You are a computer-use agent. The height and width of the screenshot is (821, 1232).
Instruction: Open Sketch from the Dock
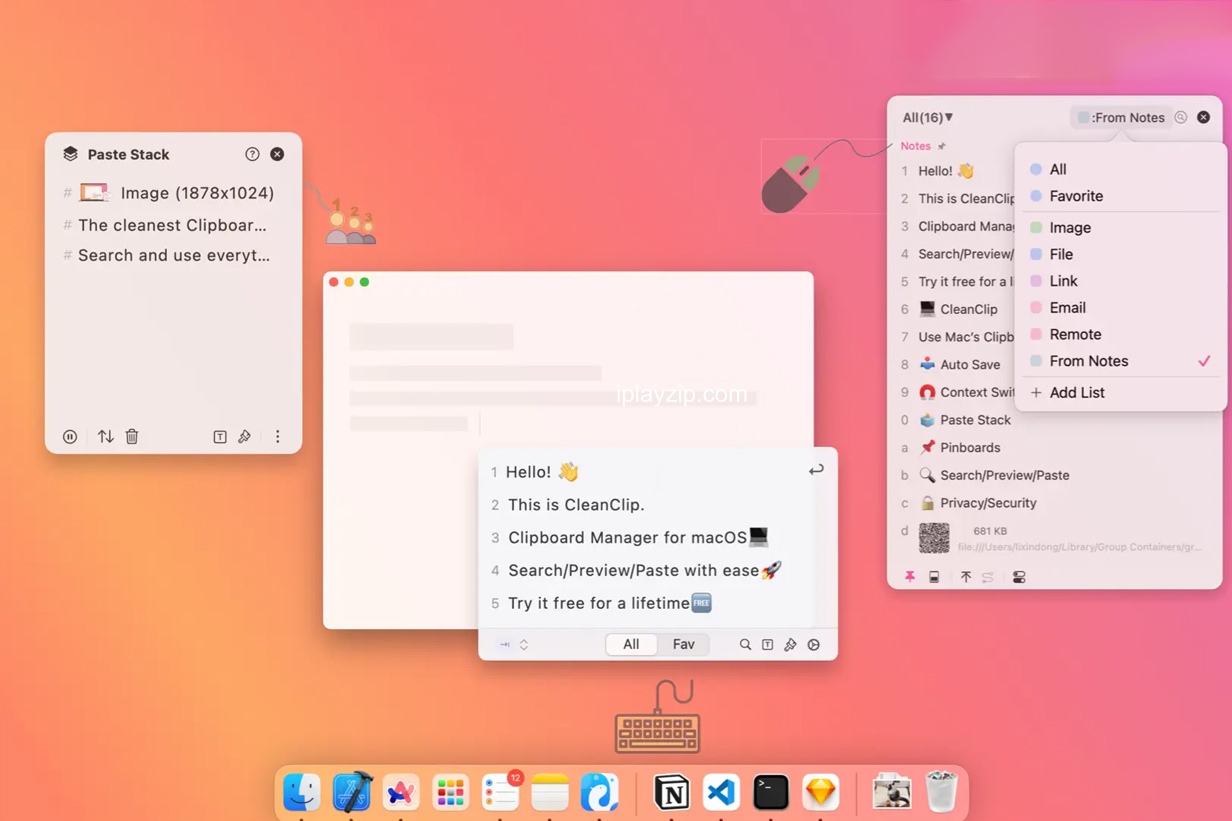pyautogui.click(x=820, y=792)
